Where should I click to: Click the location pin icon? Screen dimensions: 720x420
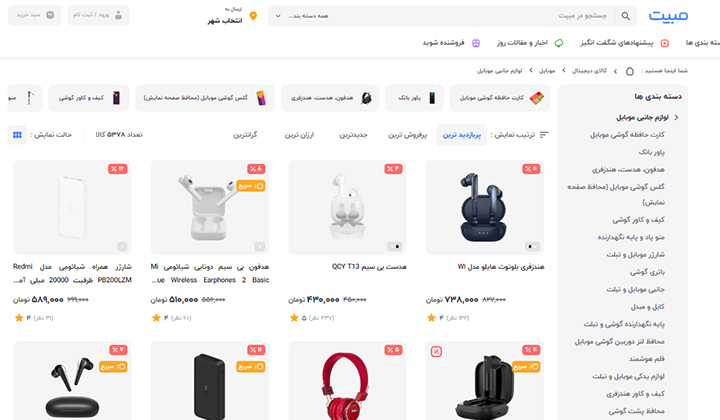[253, 16]
